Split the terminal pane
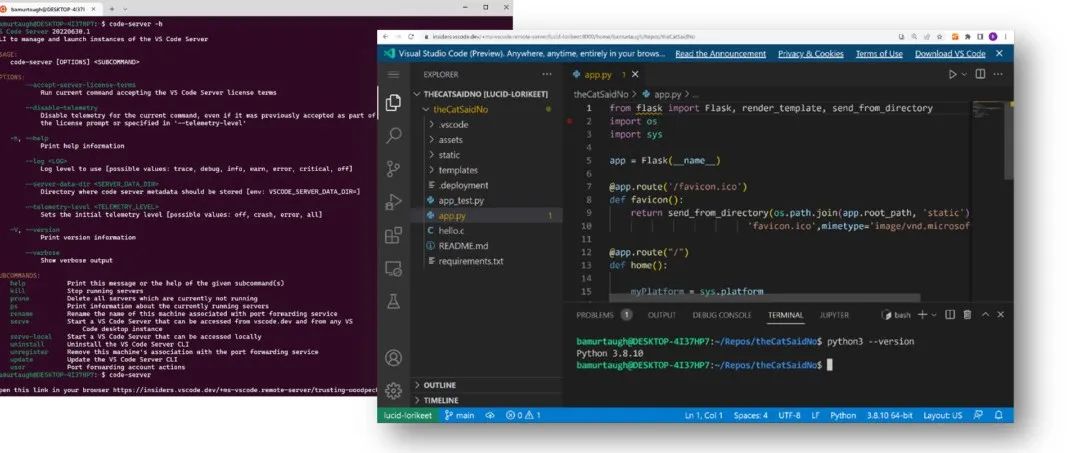This screenshot has width=1073, height=453. pos(950,315)
